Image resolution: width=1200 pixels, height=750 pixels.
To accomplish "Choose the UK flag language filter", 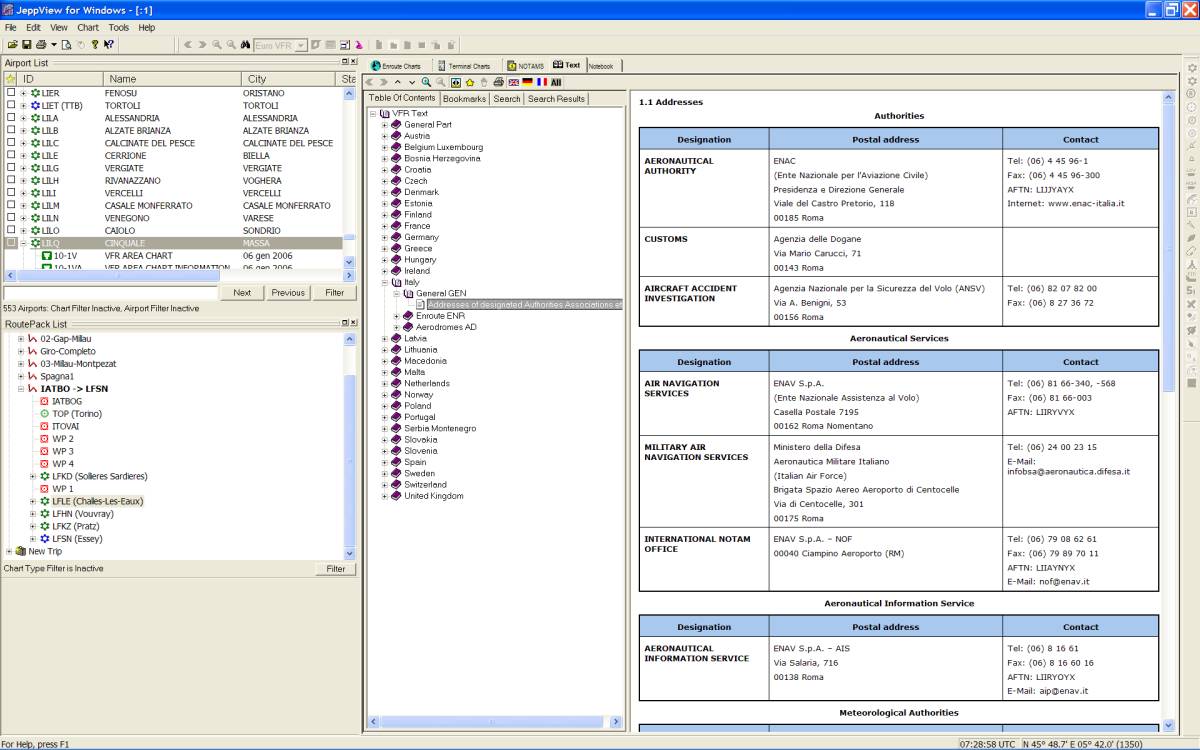I will click(513, 82).
